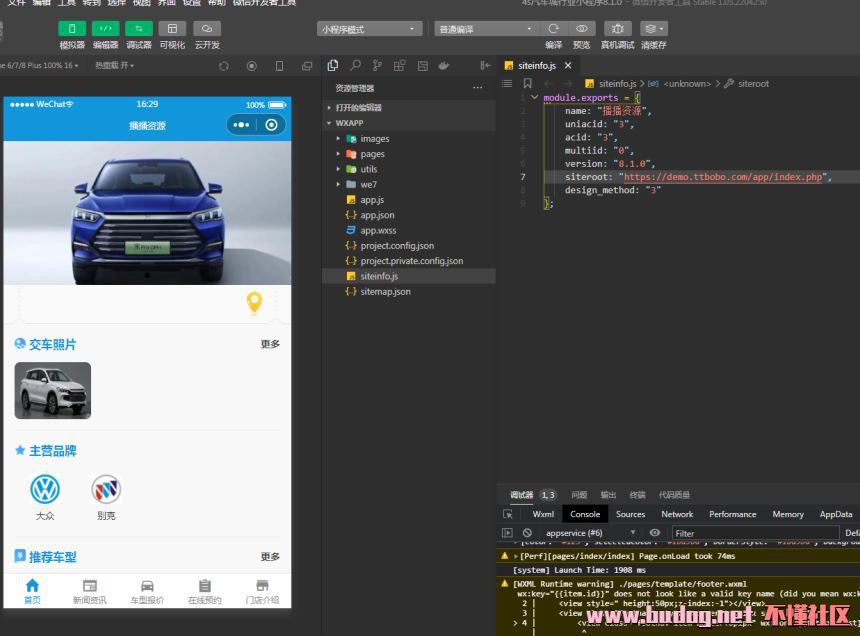Screen dimensions: 860x636
Task: Click the element inspector arrow icon
Action: [x=508, y=514]
